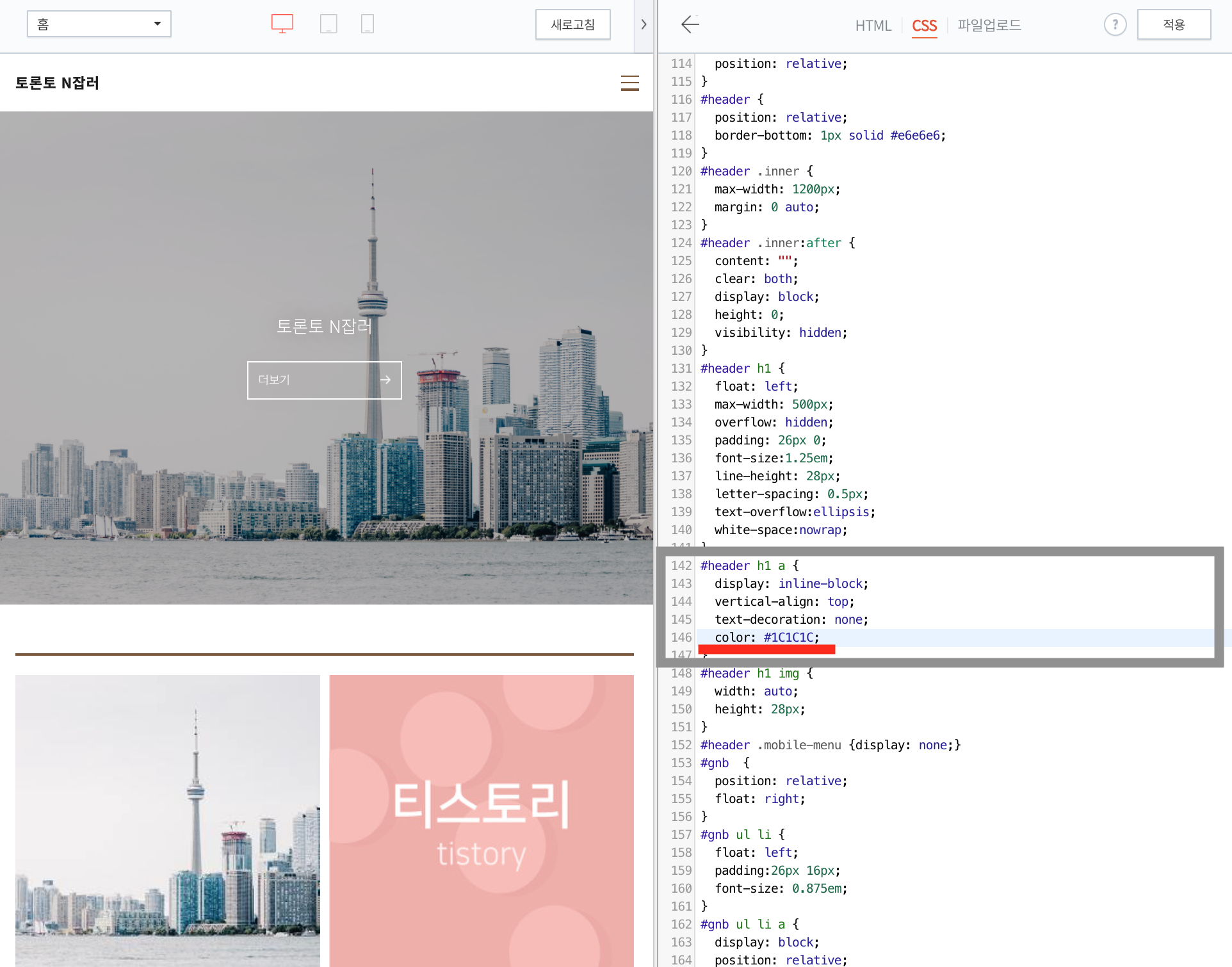Open the pink 티스토리 tistory thumbnail
The width and height of the screenshot is (1232, 967).
point(482,820)
